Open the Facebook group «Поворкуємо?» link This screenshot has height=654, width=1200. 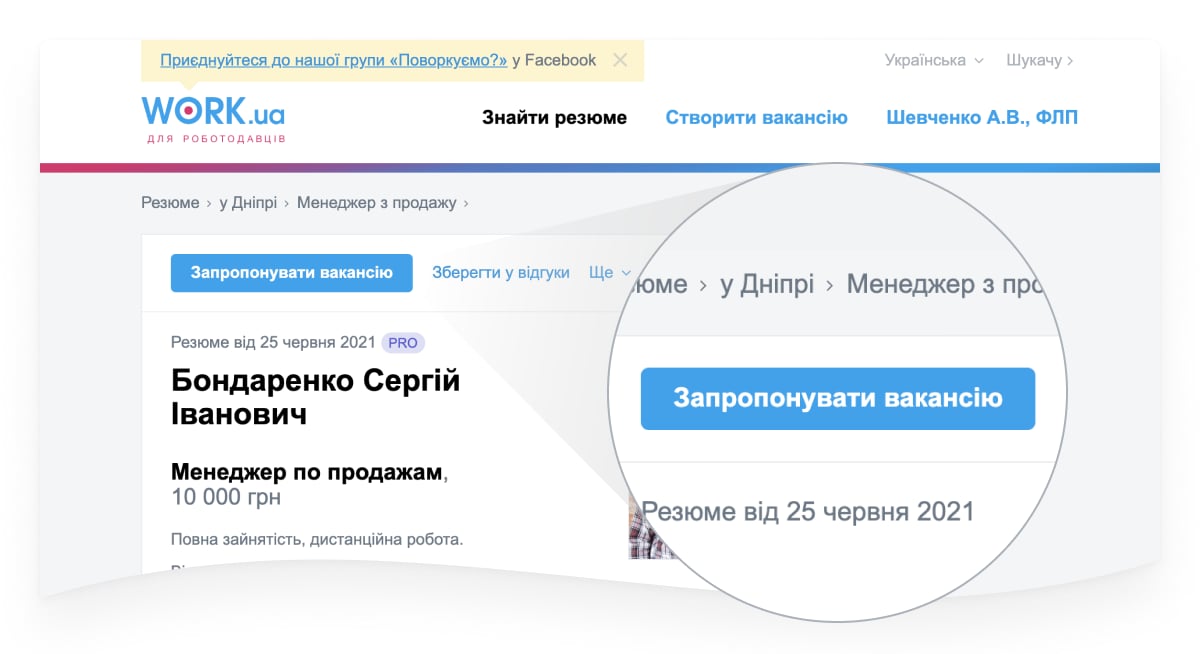point(334,60)
